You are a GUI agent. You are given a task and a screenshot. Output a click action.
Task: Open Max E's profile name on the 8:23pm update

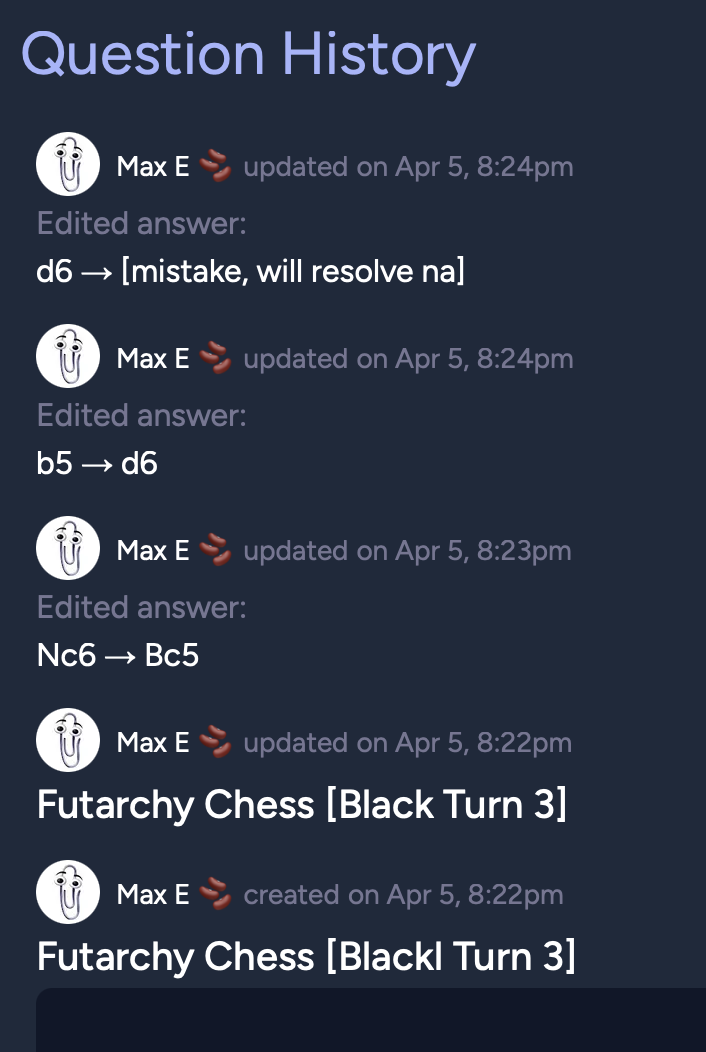[x=153, y=551]
